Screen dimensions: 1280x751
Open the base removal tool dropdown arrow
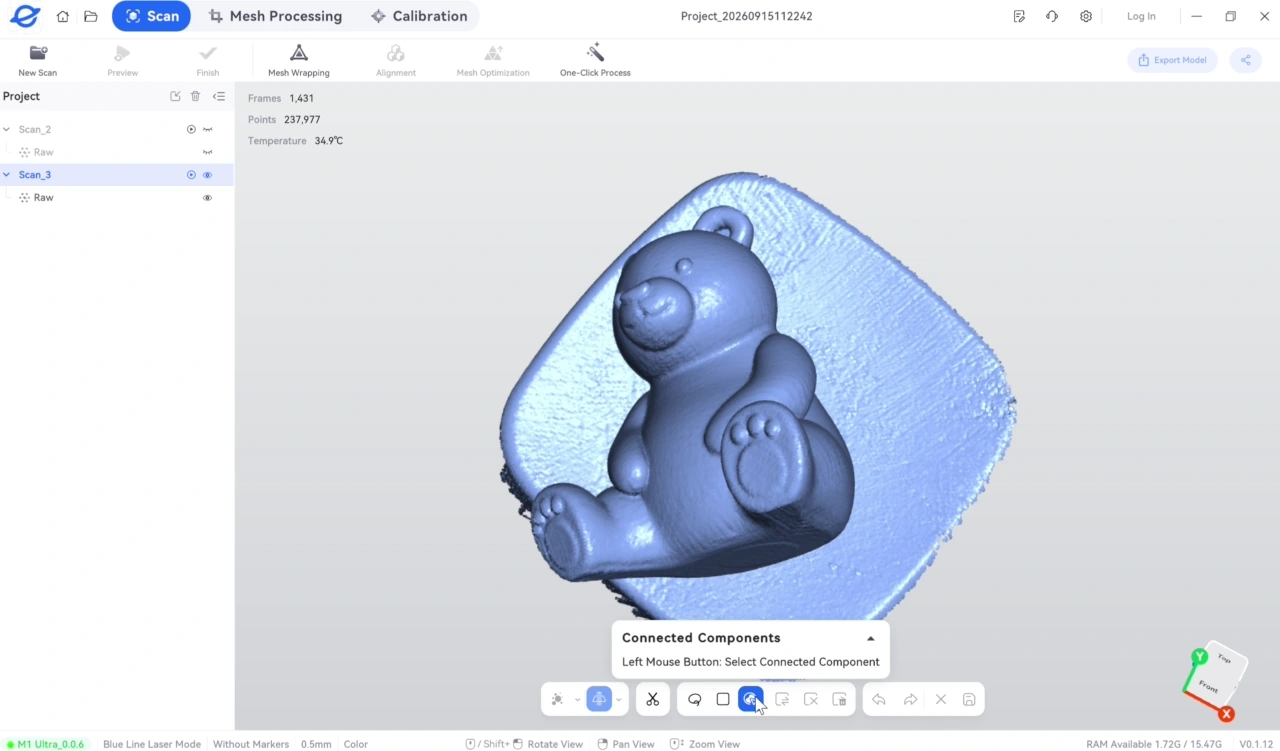[x=619, y=699]
